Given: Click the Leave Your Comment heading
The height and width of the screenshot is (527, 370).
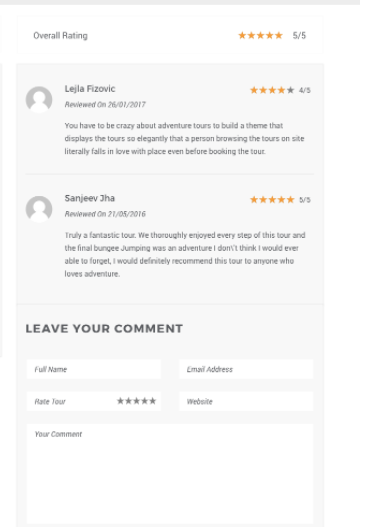Looking at the screenshot, I should pyautogui.click(x=104, y=328).
